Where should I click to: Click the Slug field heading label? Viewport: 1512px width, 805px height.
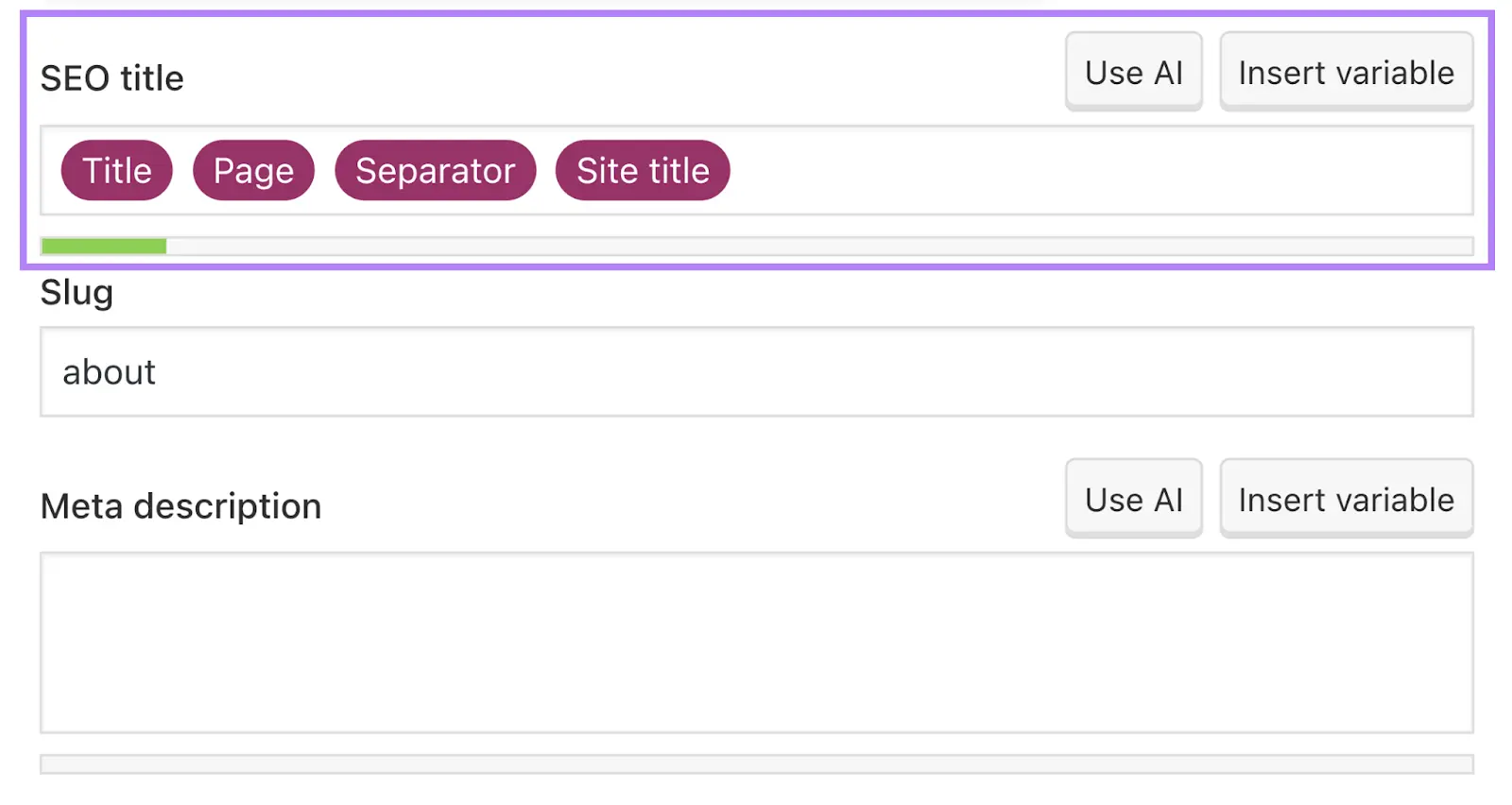(x=77, y=292)
